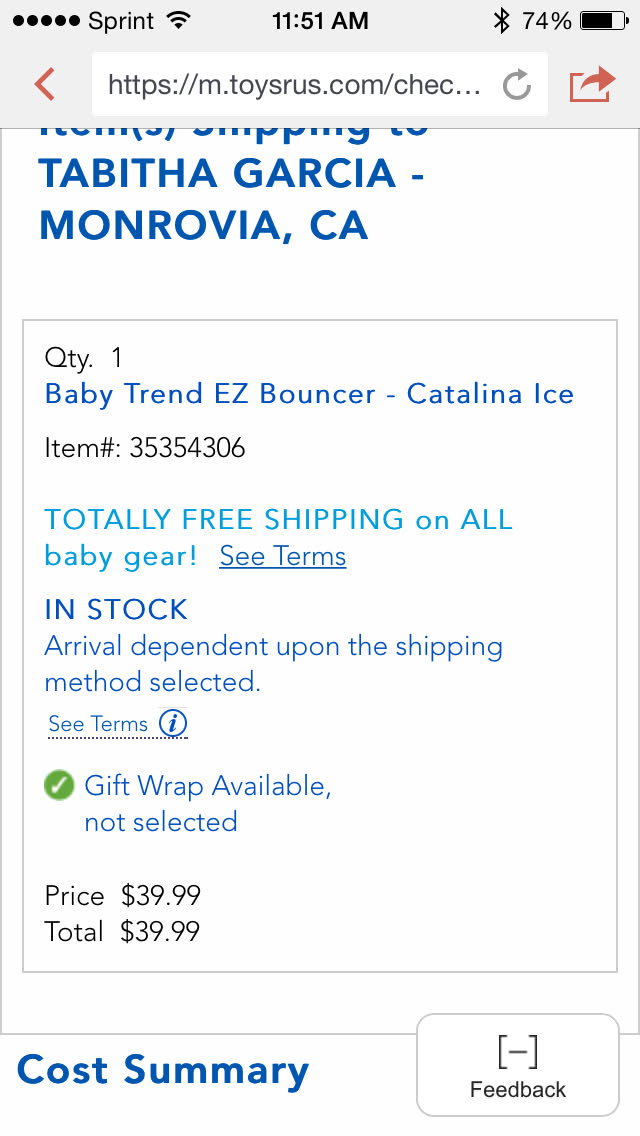Screen dimensions: 640x1136
Task: Reload the page with the refresh icon
Action: pos(516,85)
